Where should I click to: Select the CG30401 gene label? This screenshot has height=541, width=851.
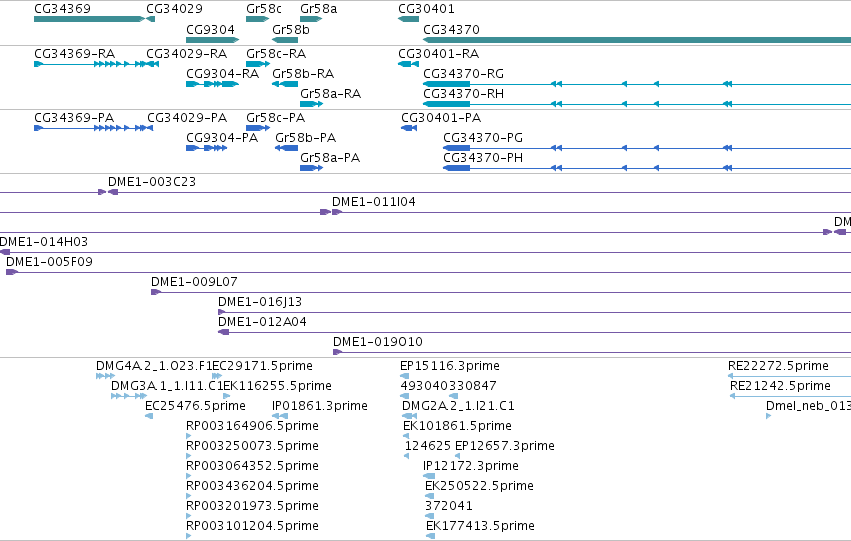coord(427,9)
